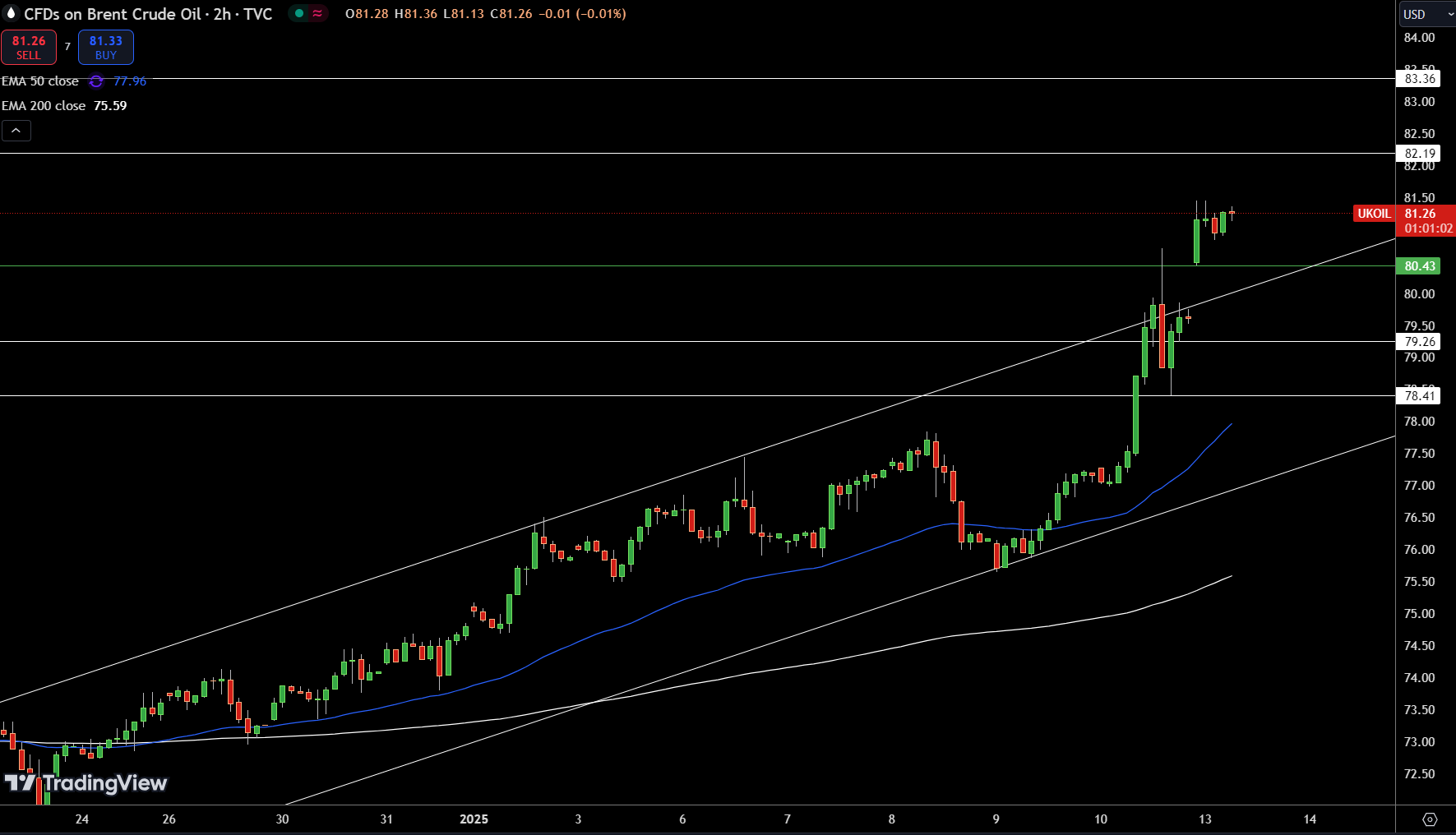Click the date 9 on time axis

(x=996, y=819)
